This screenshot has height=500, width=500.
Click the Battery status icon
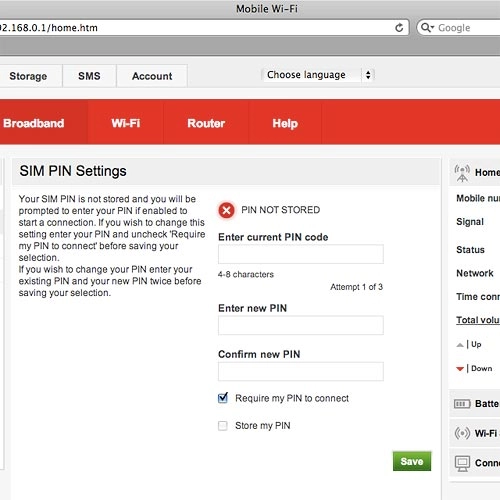pos(462,404)
